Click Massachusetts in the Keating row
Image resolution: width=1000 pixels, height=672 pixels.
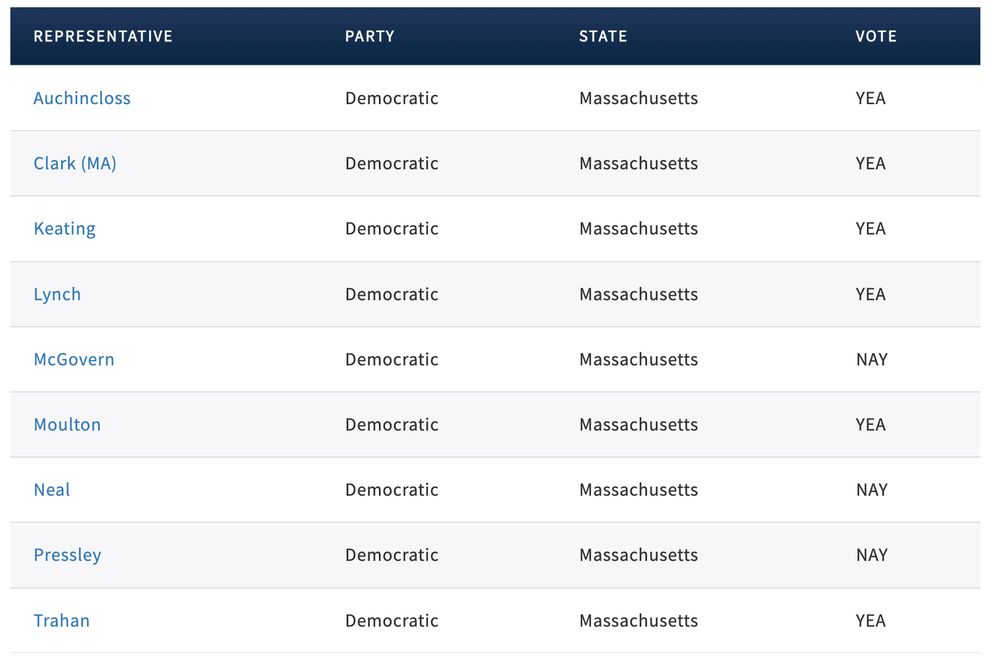pos(639,229)
